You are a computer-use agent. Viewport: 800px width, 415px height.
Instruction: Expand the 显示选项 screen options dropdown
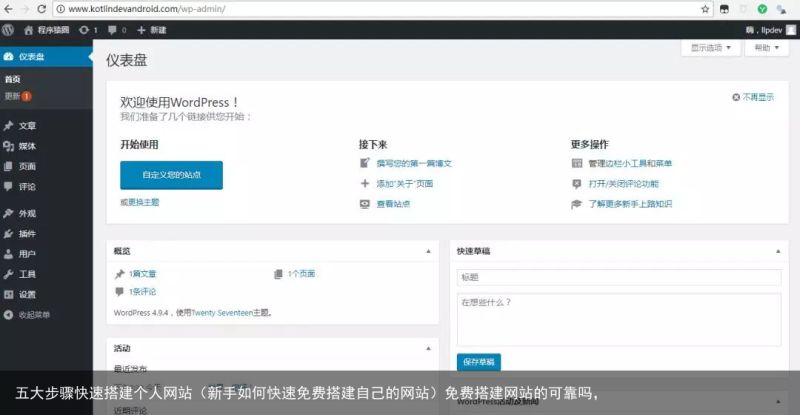tap(711, 47)
